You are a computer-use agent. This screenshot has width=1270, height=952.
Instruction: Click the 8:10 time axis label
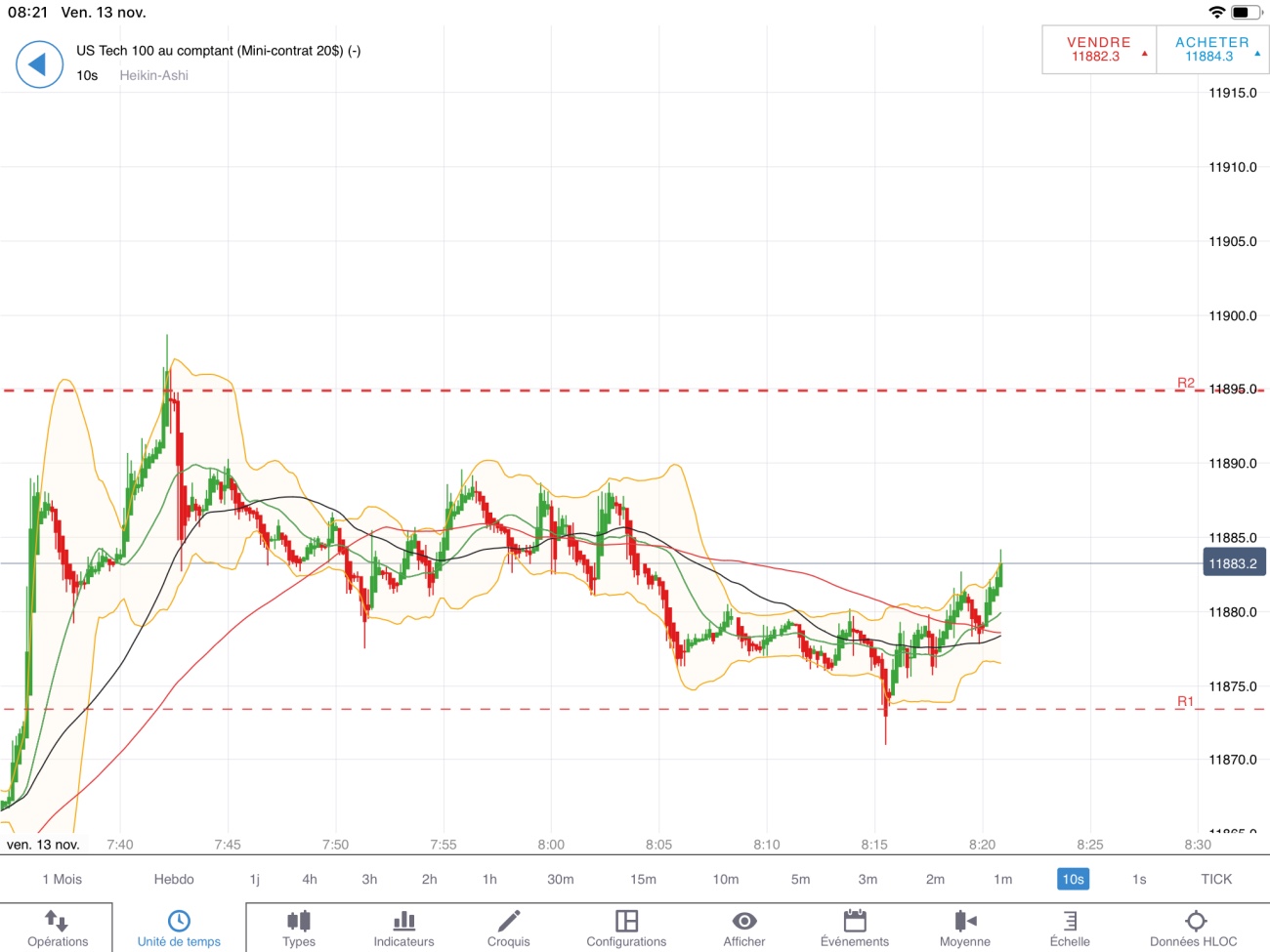767,845
